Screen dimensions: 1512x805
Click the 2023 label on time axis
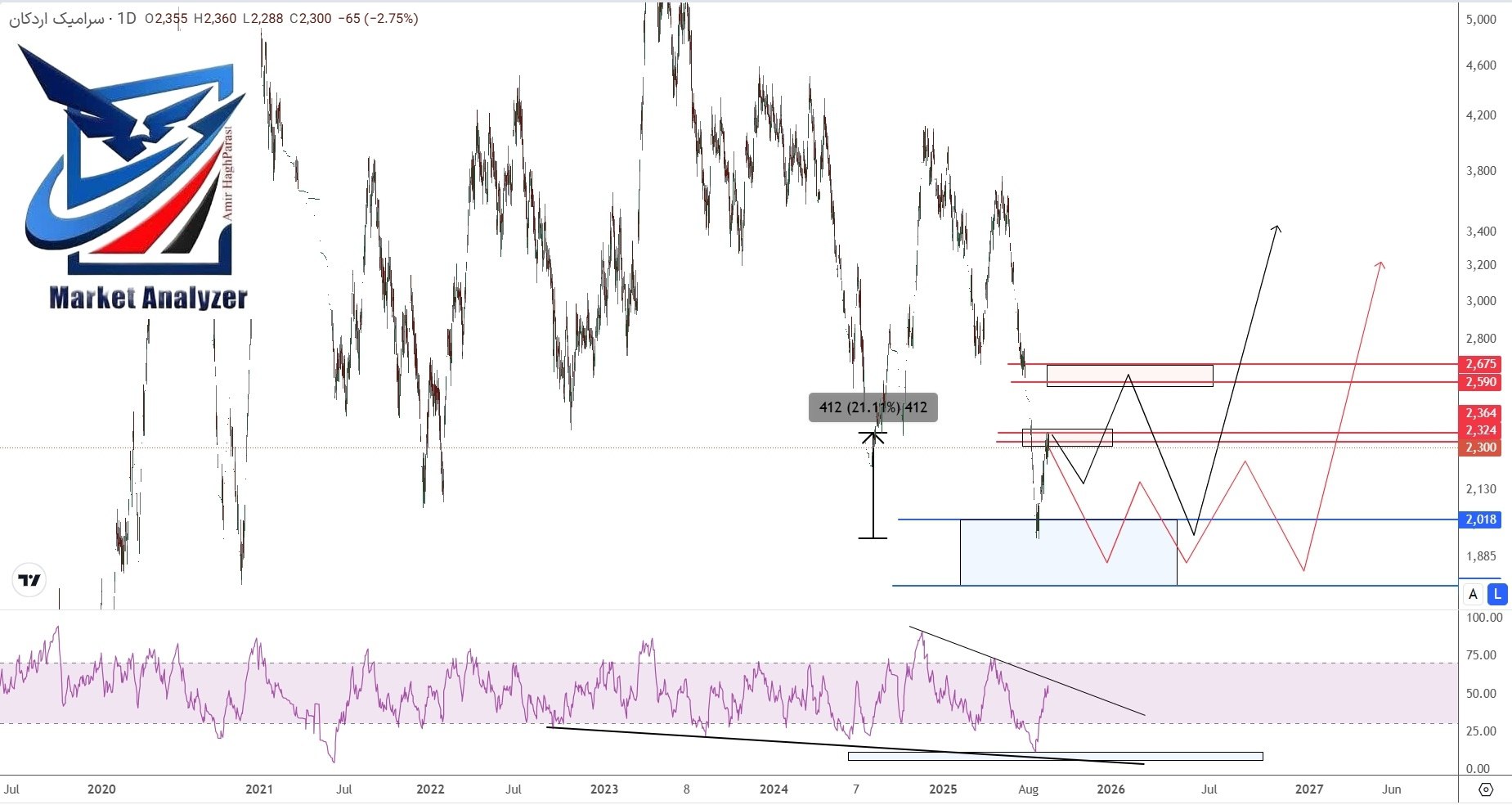pos(603,789)
